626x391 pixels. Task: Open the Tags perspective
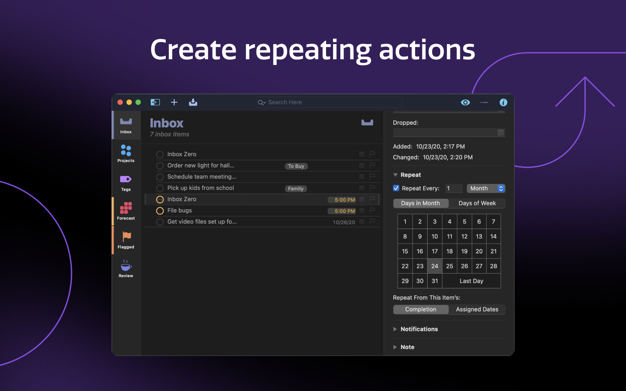click(x=126, y=183)
